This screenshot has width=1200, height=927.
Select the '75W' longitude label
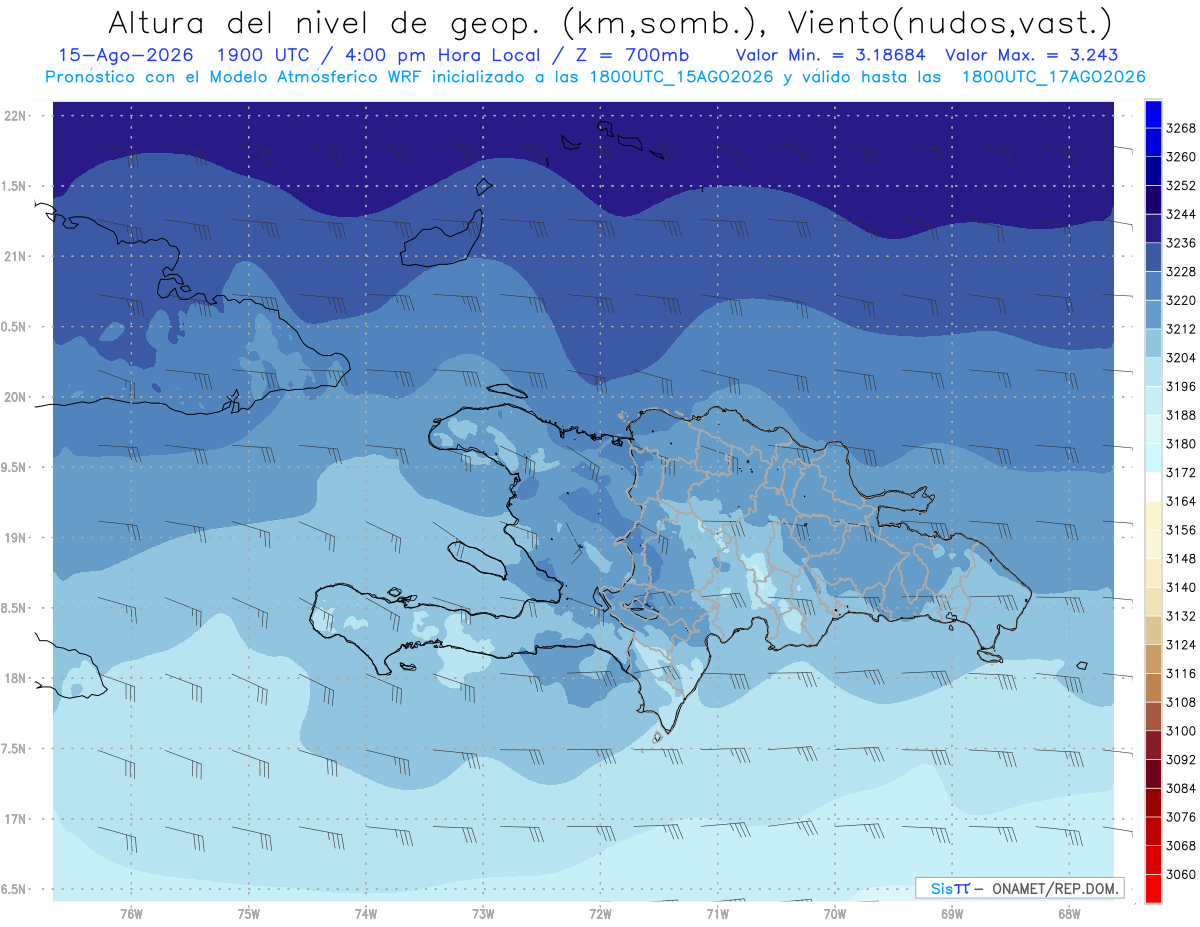point(249,913)
